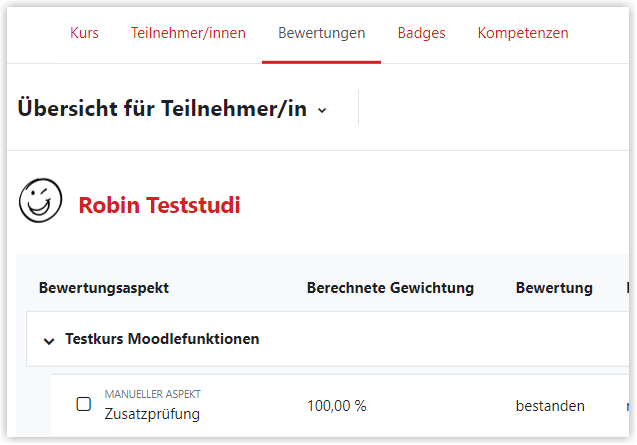The width and height of the screenshot is (637, 445).
Task: Open the Robin Teststudi profile link
Action: pyautogui.click(x=159, y=205)
